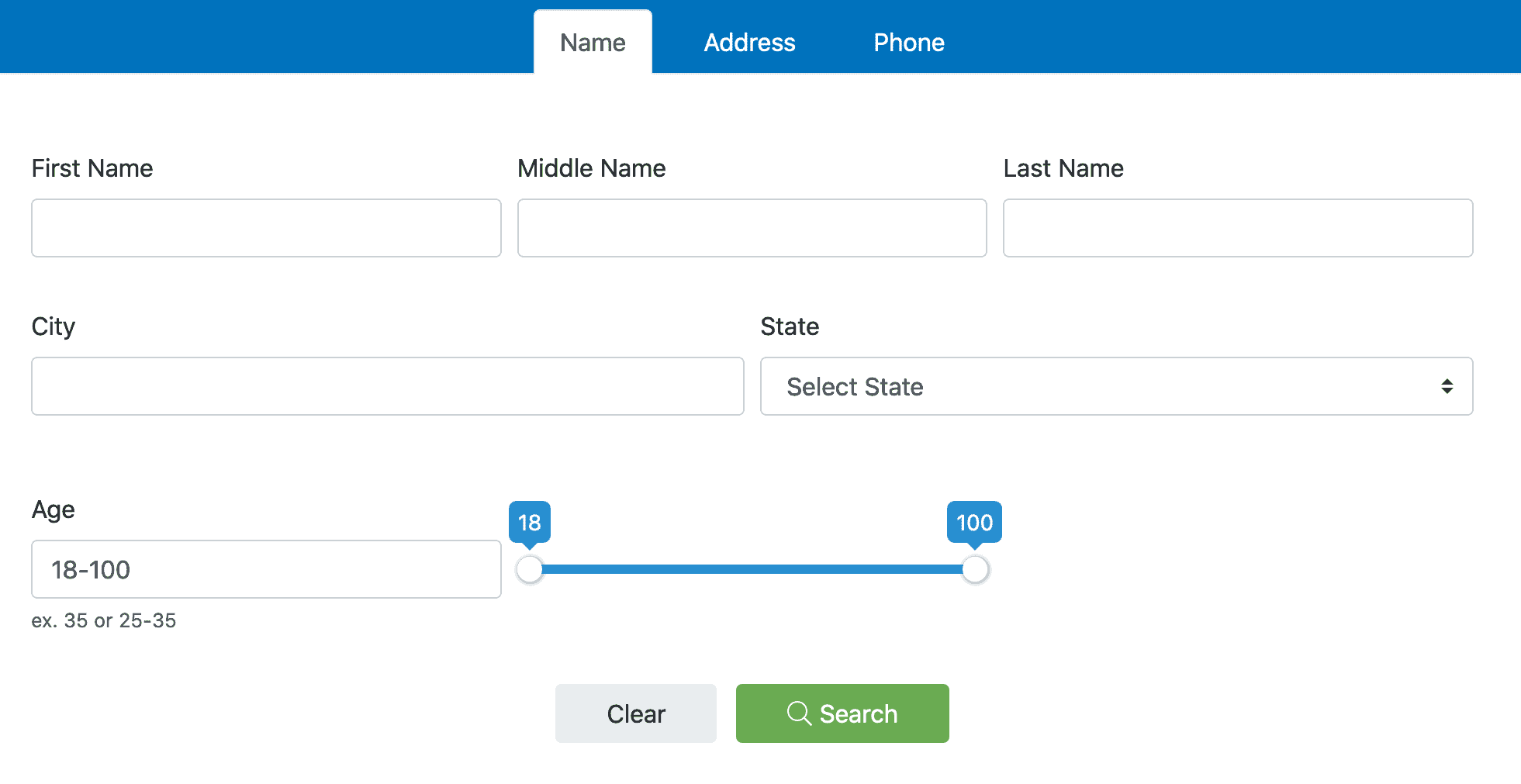1521x784 pixels.
Task: Click the Clear button
Action: (x=635, y=713)
